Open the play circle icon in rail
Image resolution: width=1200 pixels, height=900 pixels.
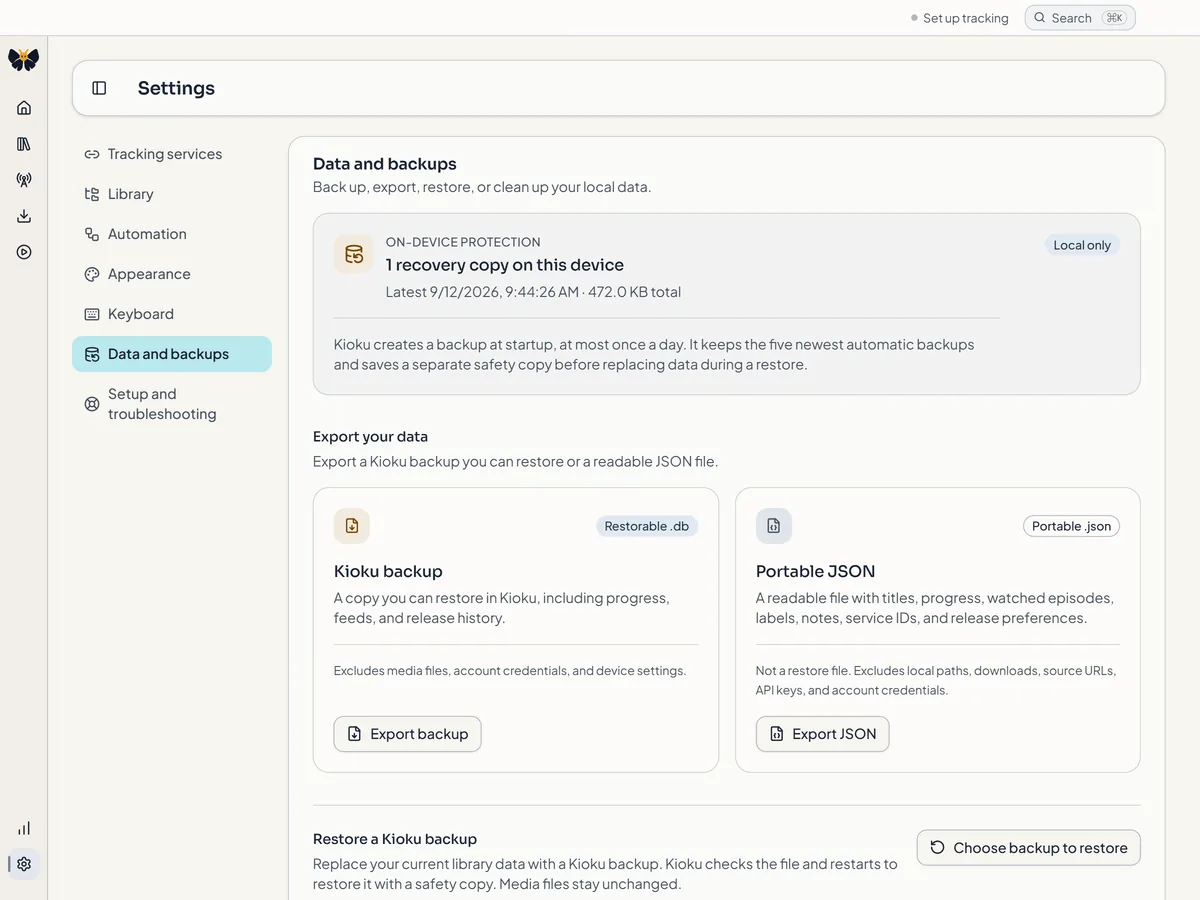[24, 252]
